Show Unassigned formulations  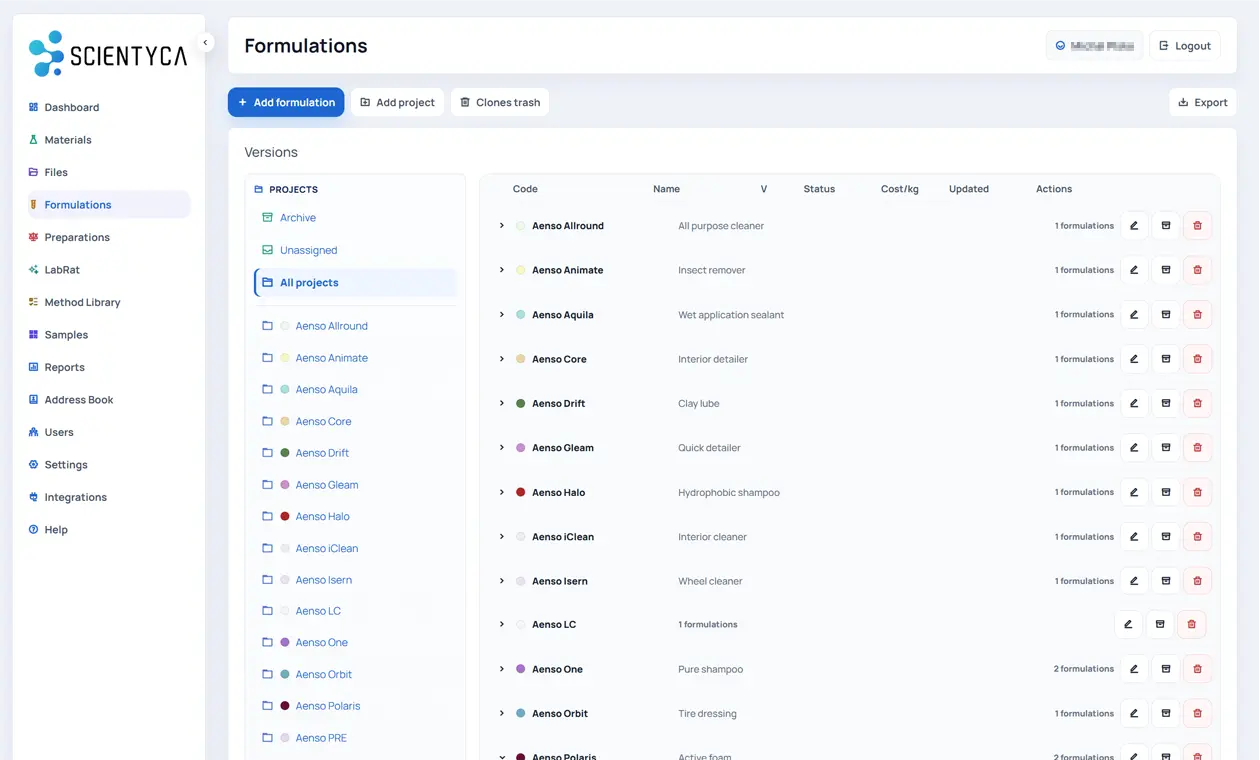click(x=355, y=250)
